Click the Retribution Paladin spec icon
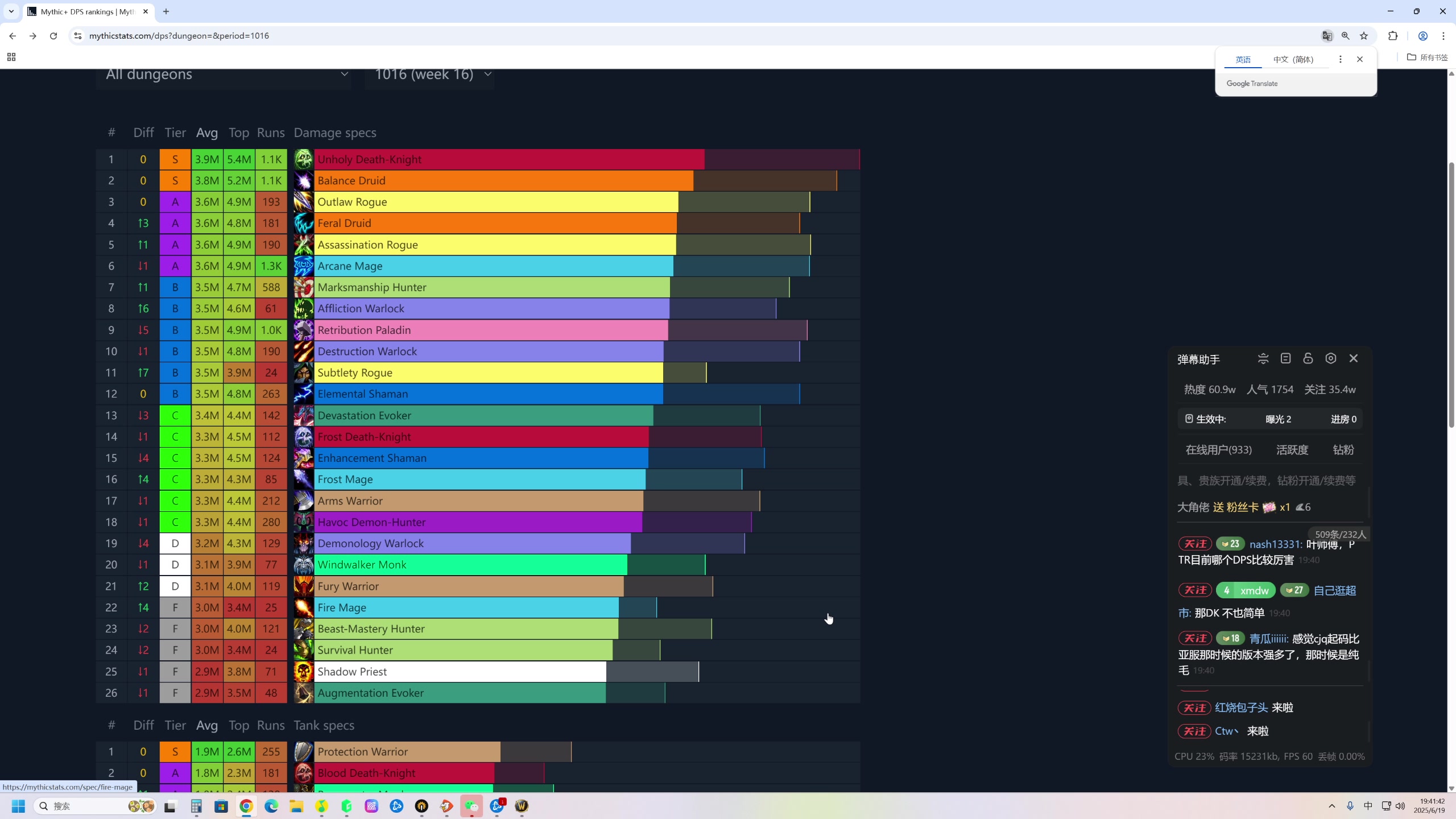The height and width of the screenshot is (819, 1456). pos(304,330)
